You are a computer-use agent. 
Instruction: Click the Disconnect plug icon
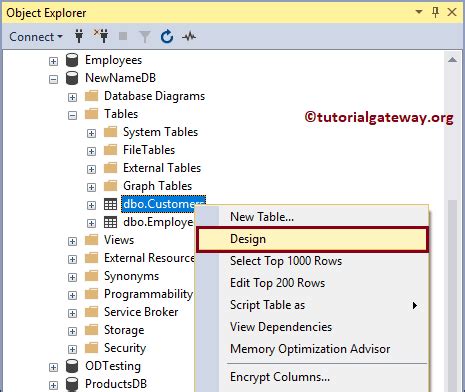(x=101, y=36)
